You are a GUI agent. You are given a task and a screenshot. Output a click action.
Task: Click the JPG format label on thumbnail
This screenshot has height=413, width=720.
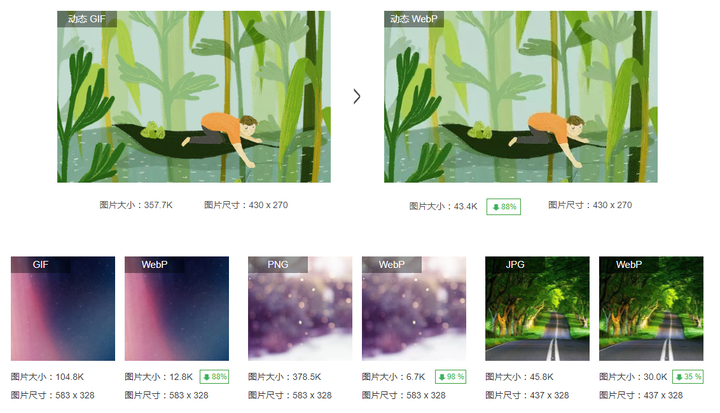pyautogui.click(x=515, y=265)
